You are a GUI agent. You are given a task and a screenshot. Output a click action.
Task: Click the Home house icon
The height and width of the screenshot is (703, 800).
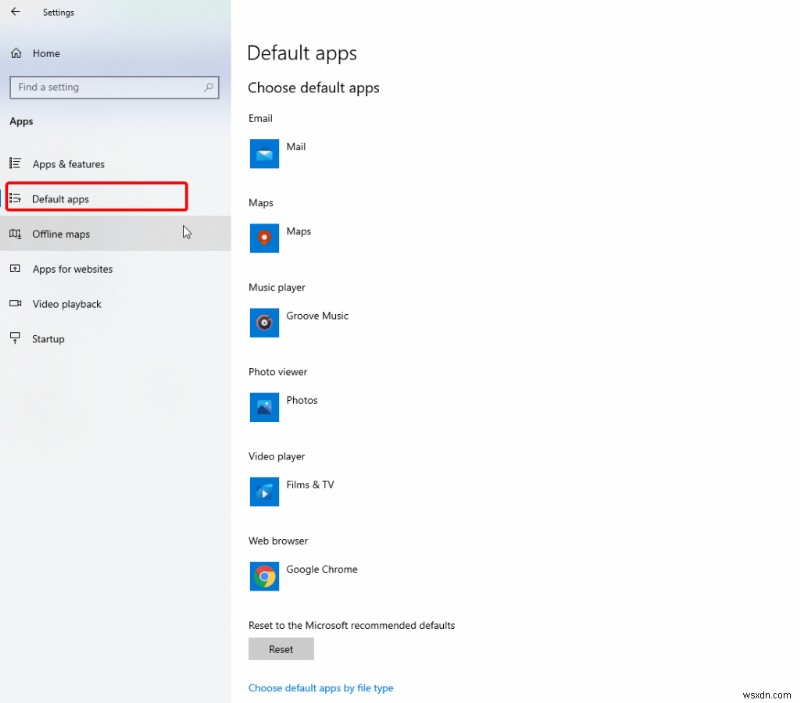[x=16, y=53]
